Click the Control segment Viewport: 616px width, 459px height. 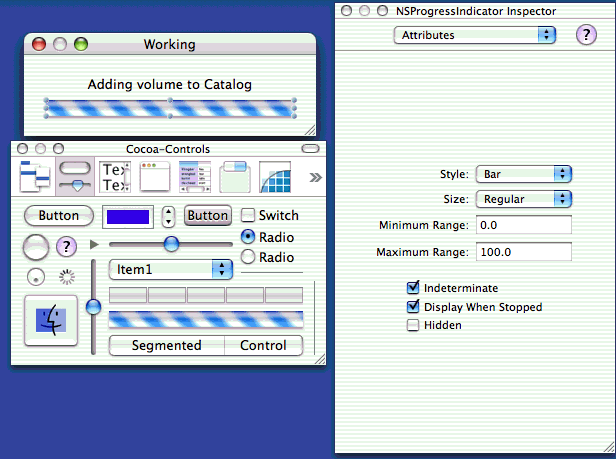[263, 346]
